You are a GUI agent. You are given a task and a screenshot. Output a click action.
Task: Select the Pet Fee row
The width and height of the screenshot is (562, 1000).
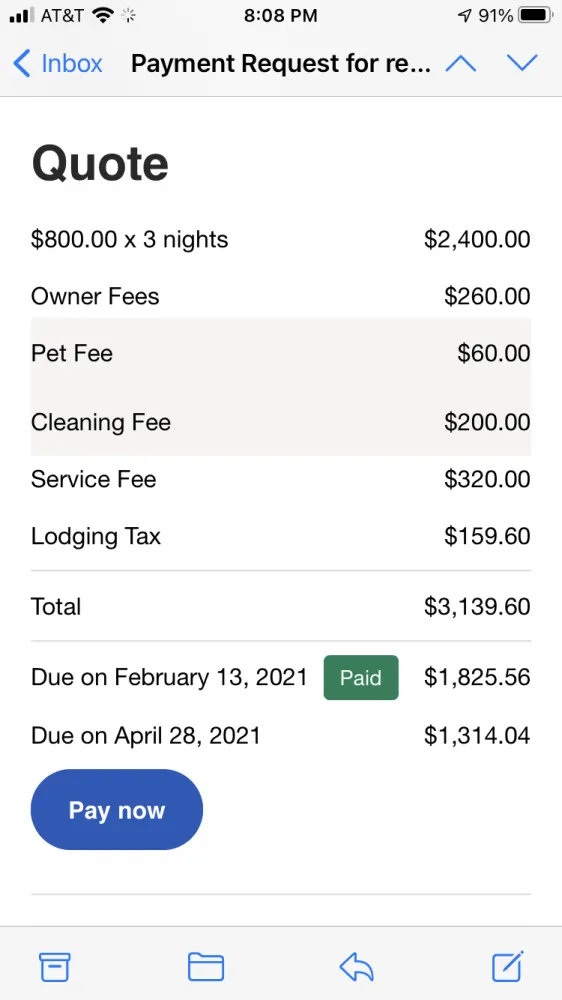(281, 353)
